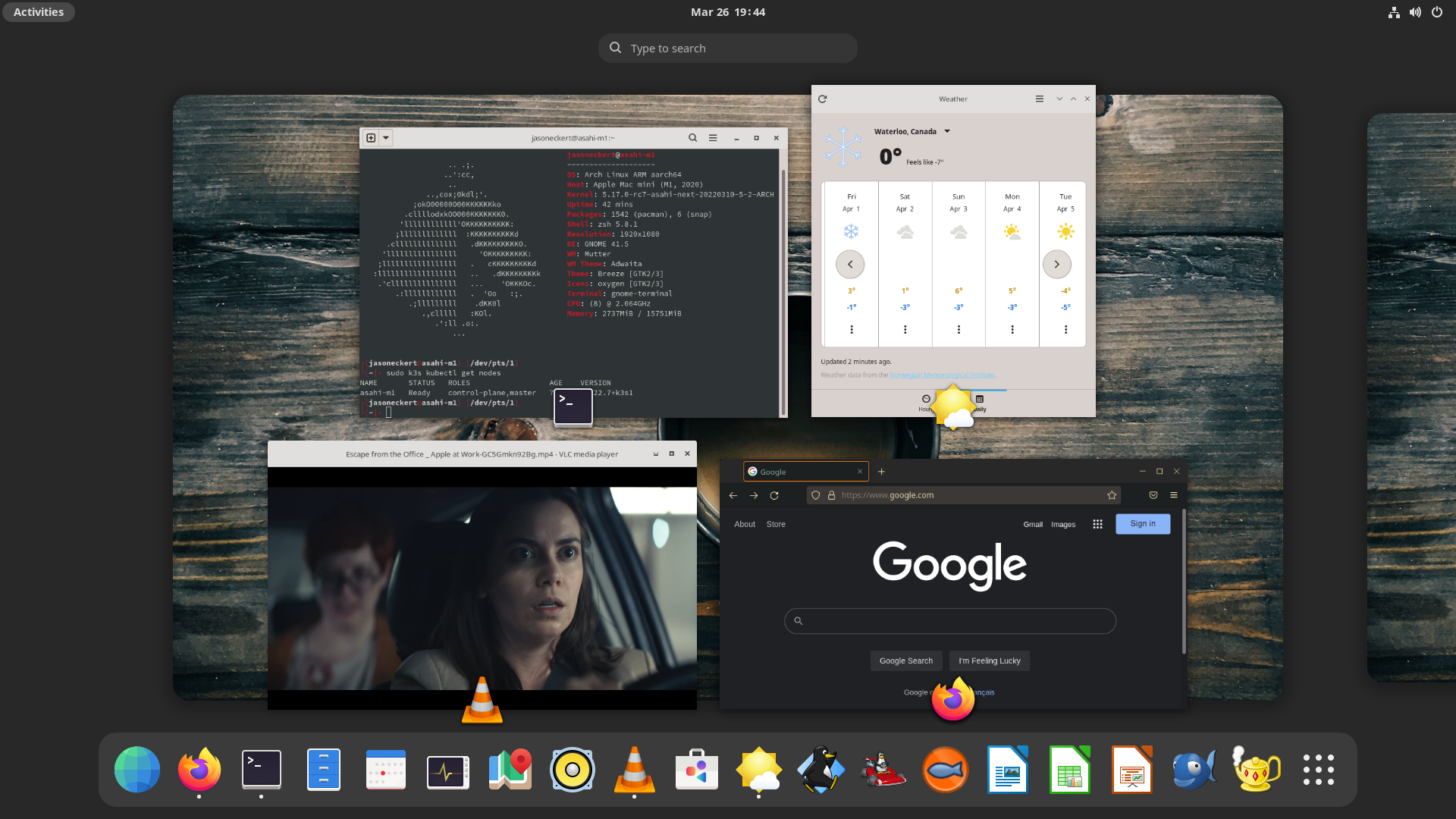Open the terminal window hamburger menu
The image size is (1456, 819).
point(713,138)
